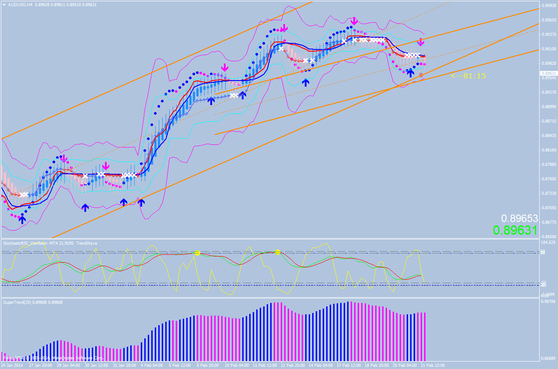558x369 pixels.
Task: Open the chart menu triangle beside AUDUSD,H4
Action: [x=4, y=5]
